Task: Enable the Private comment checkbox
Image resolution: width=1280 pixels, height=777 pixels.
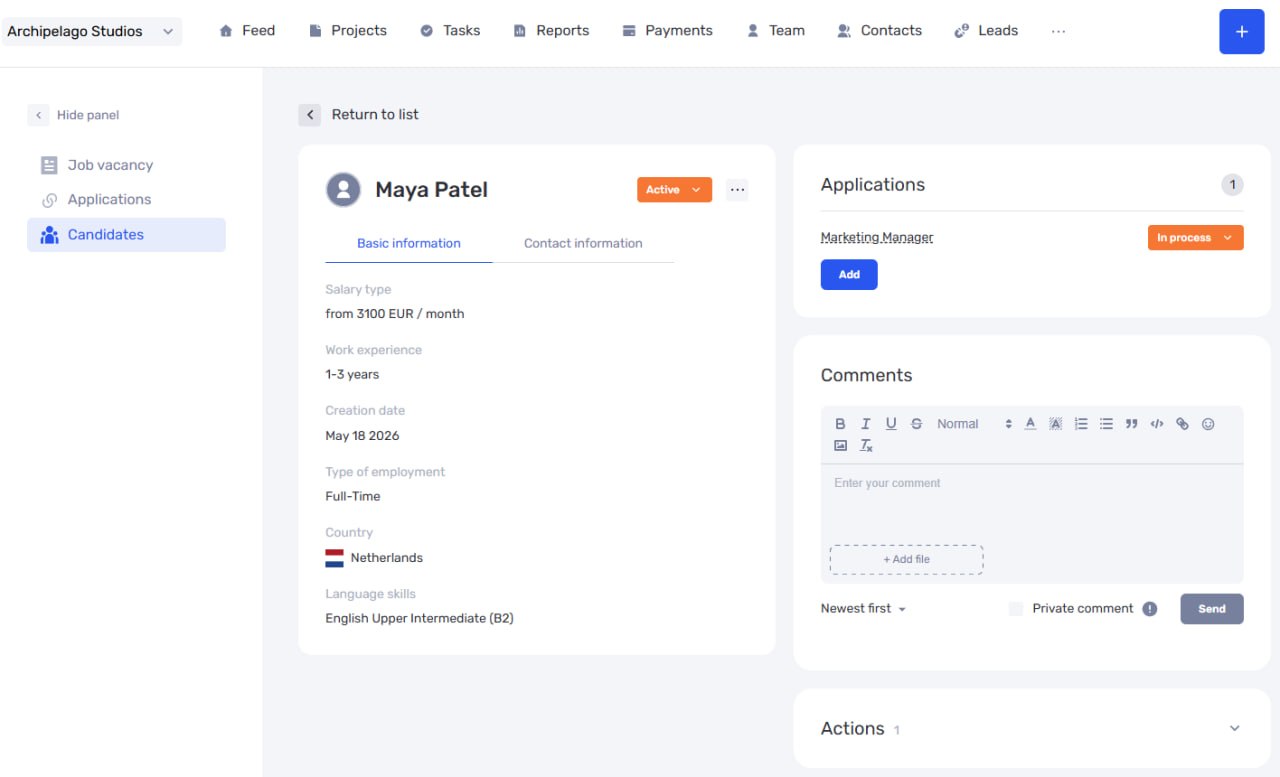Action: (1016, 609)
